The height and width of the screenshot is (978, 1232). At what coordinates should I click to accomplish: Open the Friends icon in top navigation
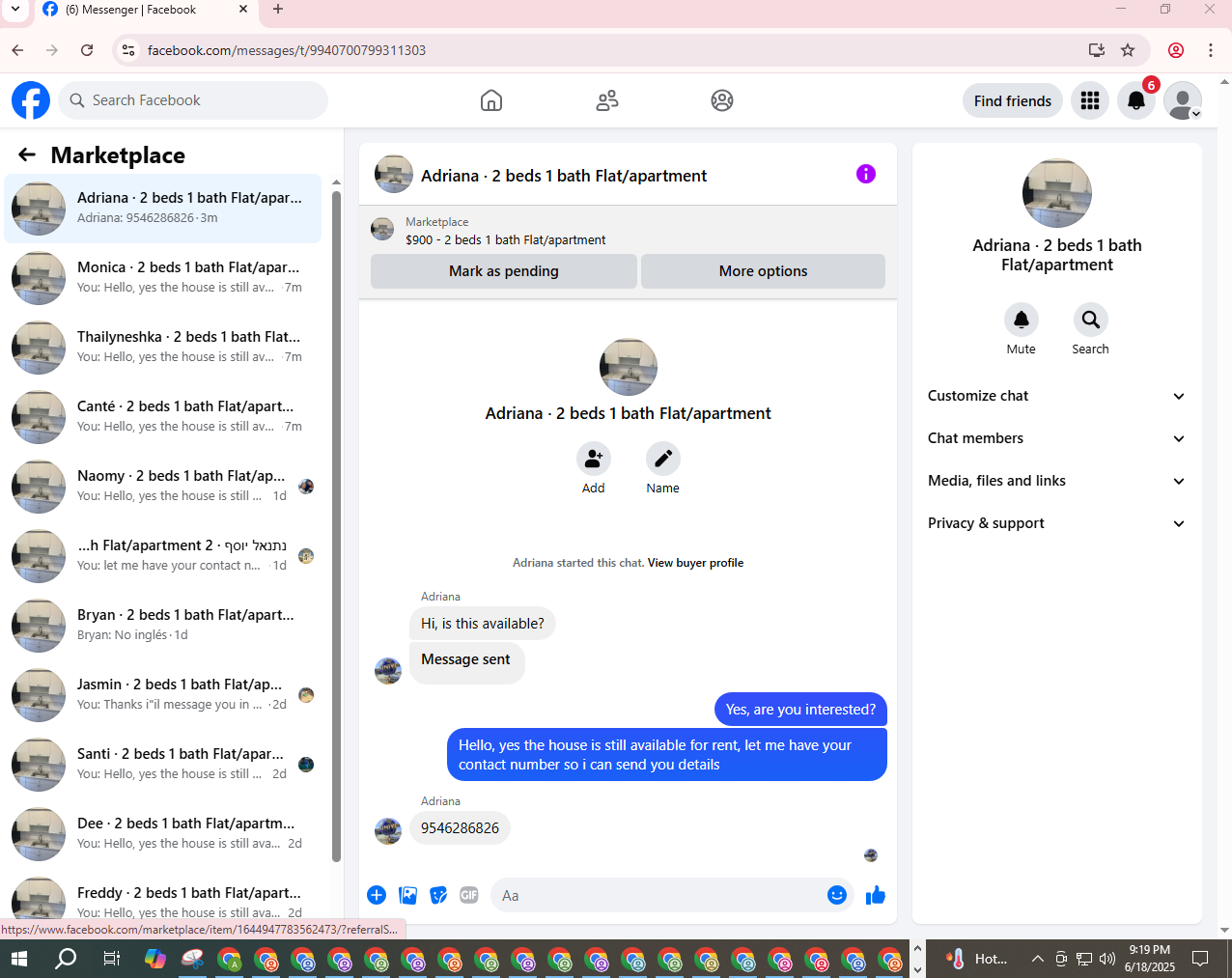tap(607, 100)
